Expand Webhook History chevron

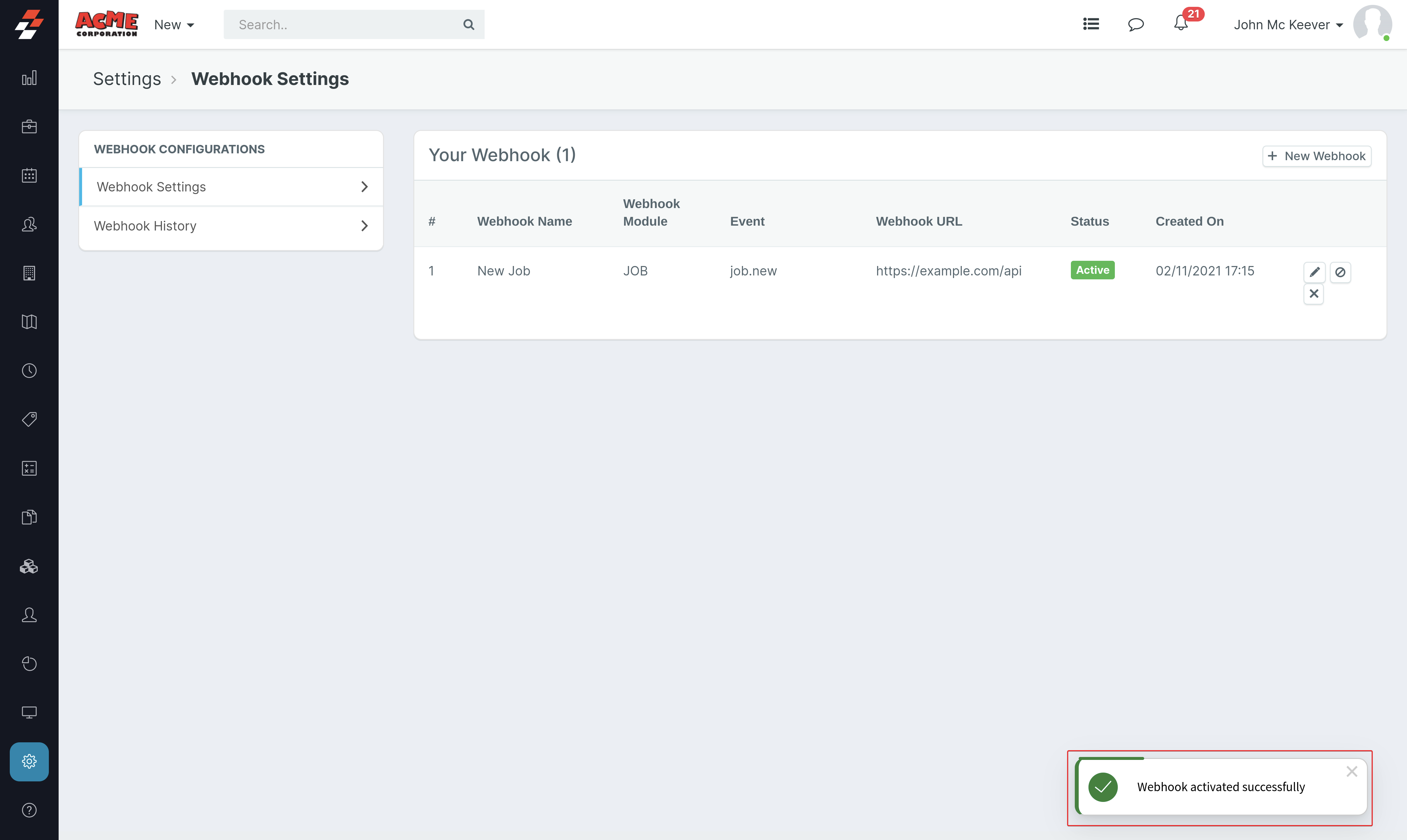[x=364, y=226]
